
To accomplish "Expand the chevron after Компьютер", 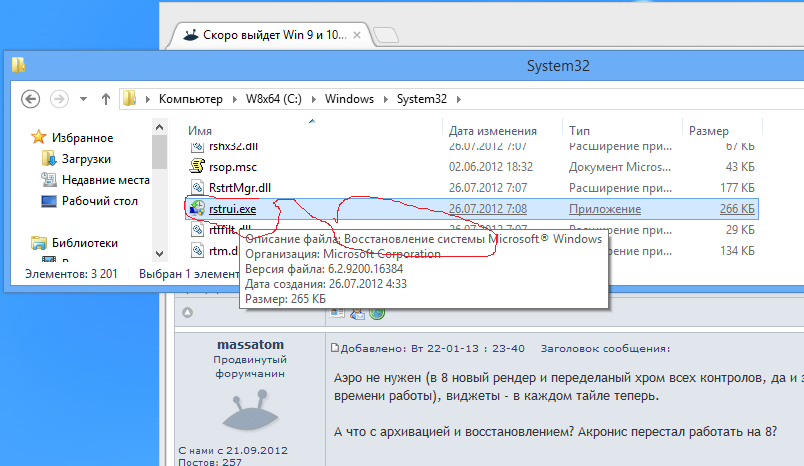I will coord(234,99).
